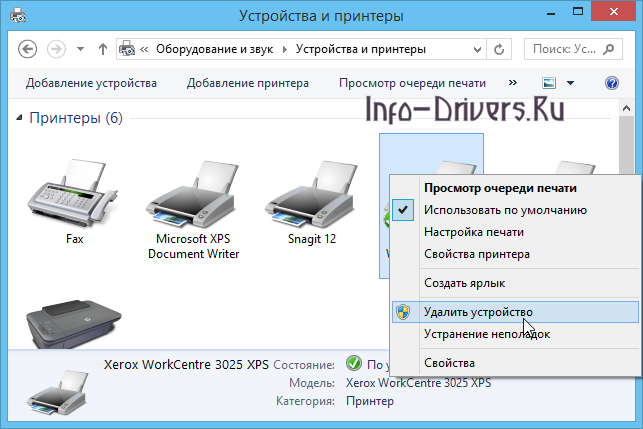Viewport: 643px width, 429px height.
Task: Select the Fax printer icon
Action: (74, 192)
